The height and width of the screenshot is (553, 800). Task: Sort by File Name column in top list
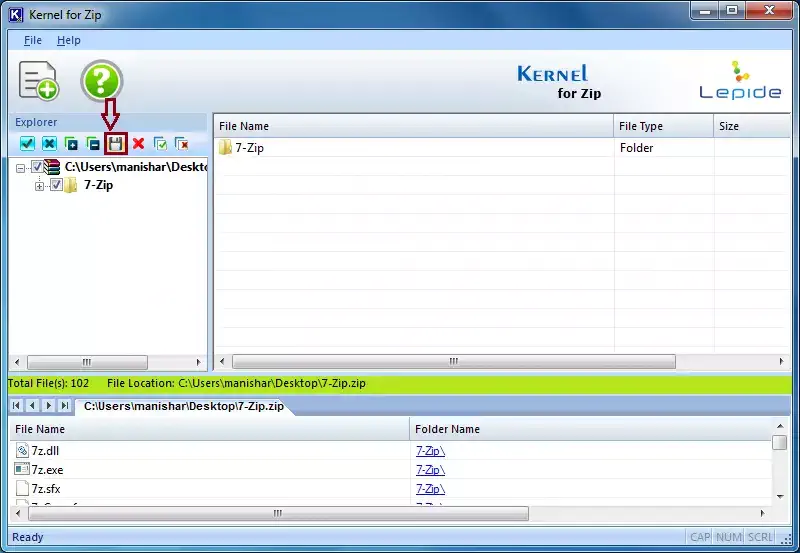click(x=413, y=126)
